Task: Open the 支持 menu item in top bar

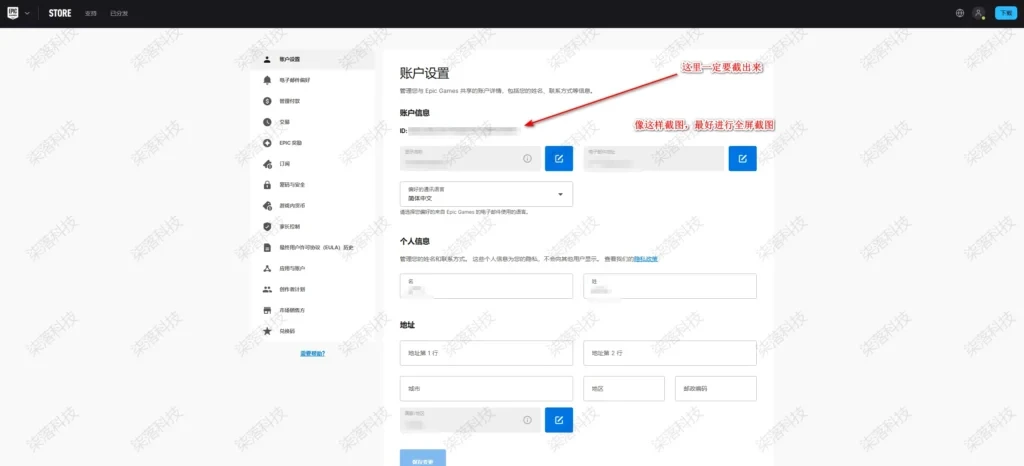Action: pos(91,13)
